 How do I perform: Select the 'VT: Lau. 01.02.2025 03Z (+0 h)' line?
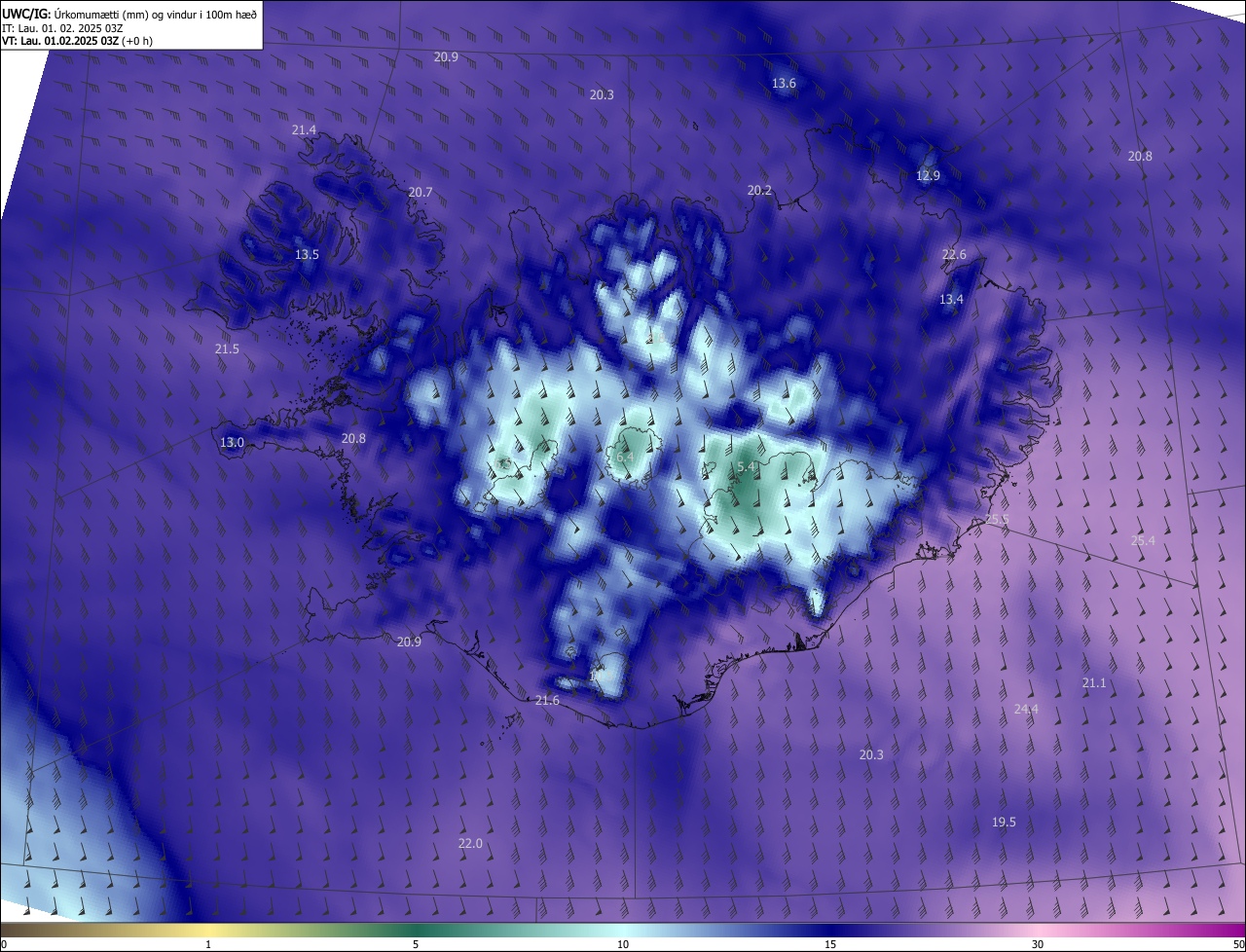pos(77,41)
